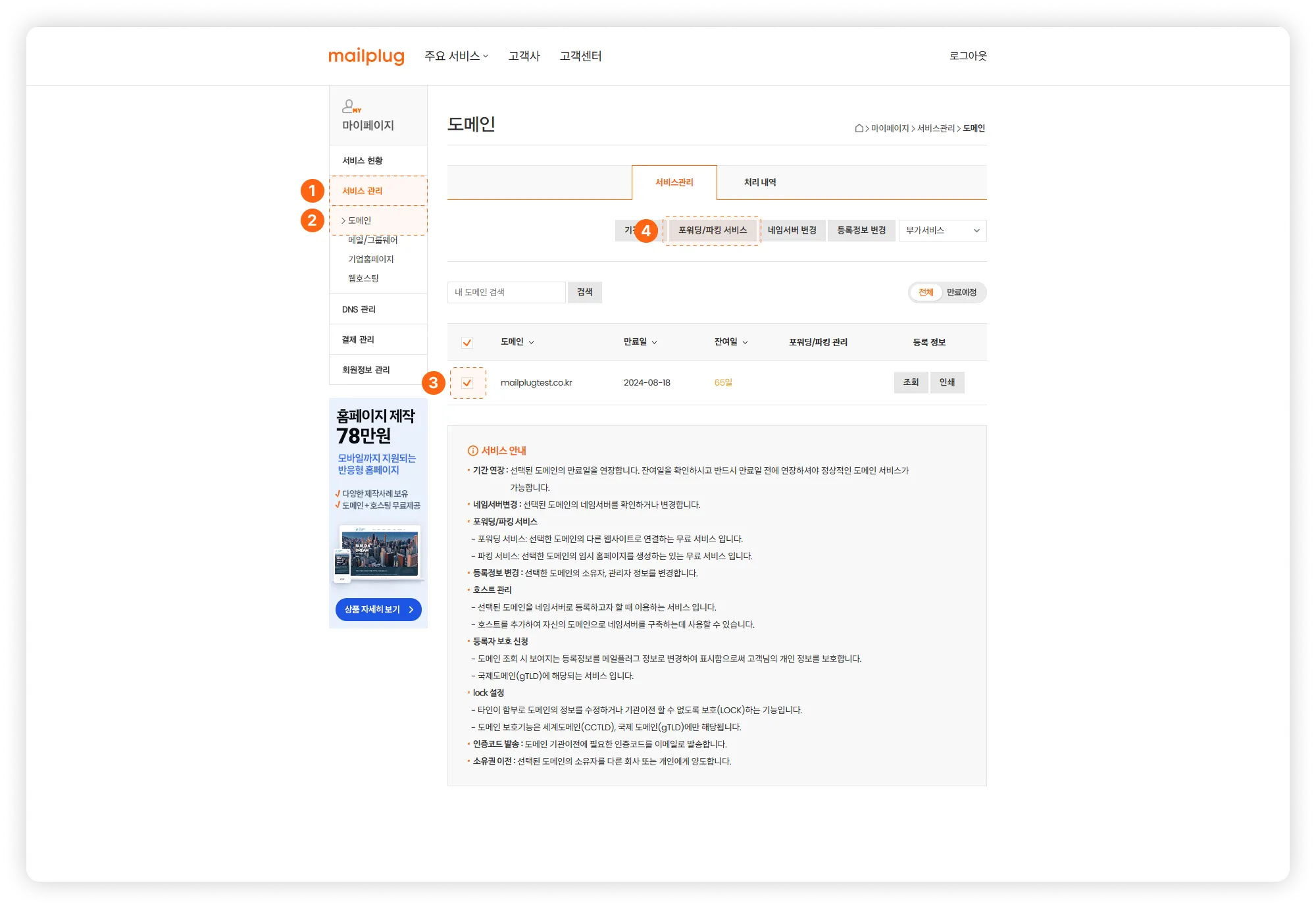Switch filter to 만료예정
Viewport: 1316px width, 908px height.
pos(961,292)
